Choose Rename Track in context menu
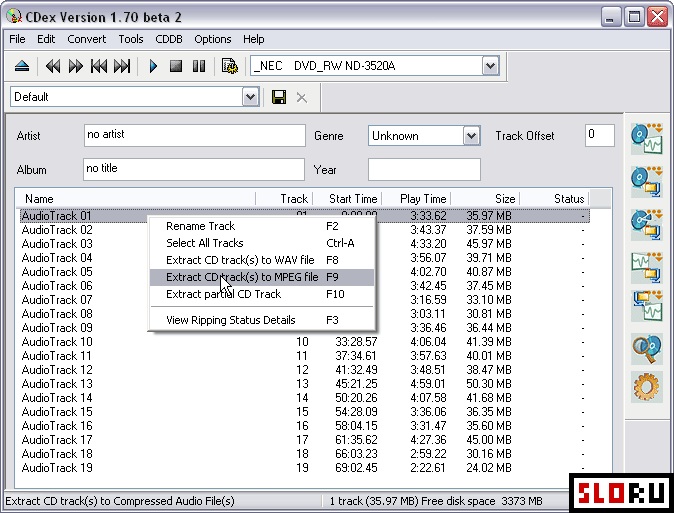674x513 pixels. (262, 226)
